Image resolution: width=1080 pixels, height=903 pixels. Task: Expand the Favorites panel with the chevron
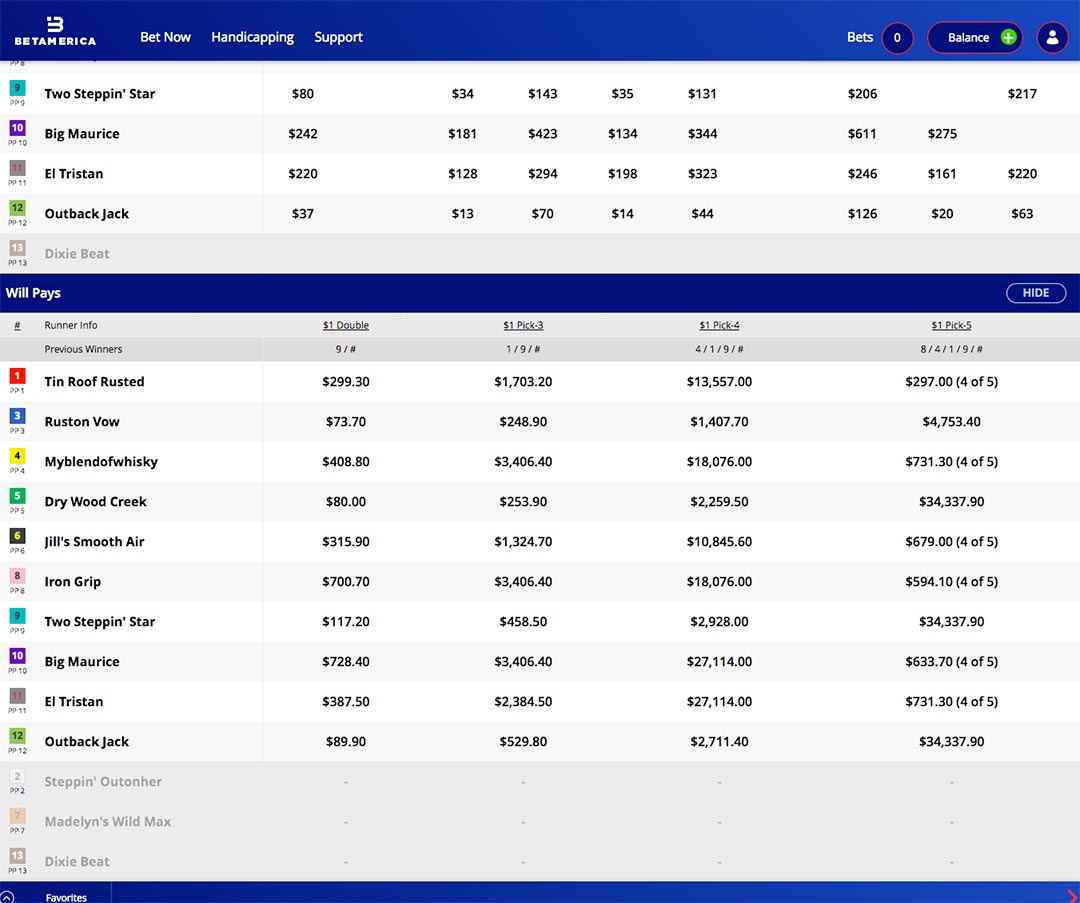8,897
